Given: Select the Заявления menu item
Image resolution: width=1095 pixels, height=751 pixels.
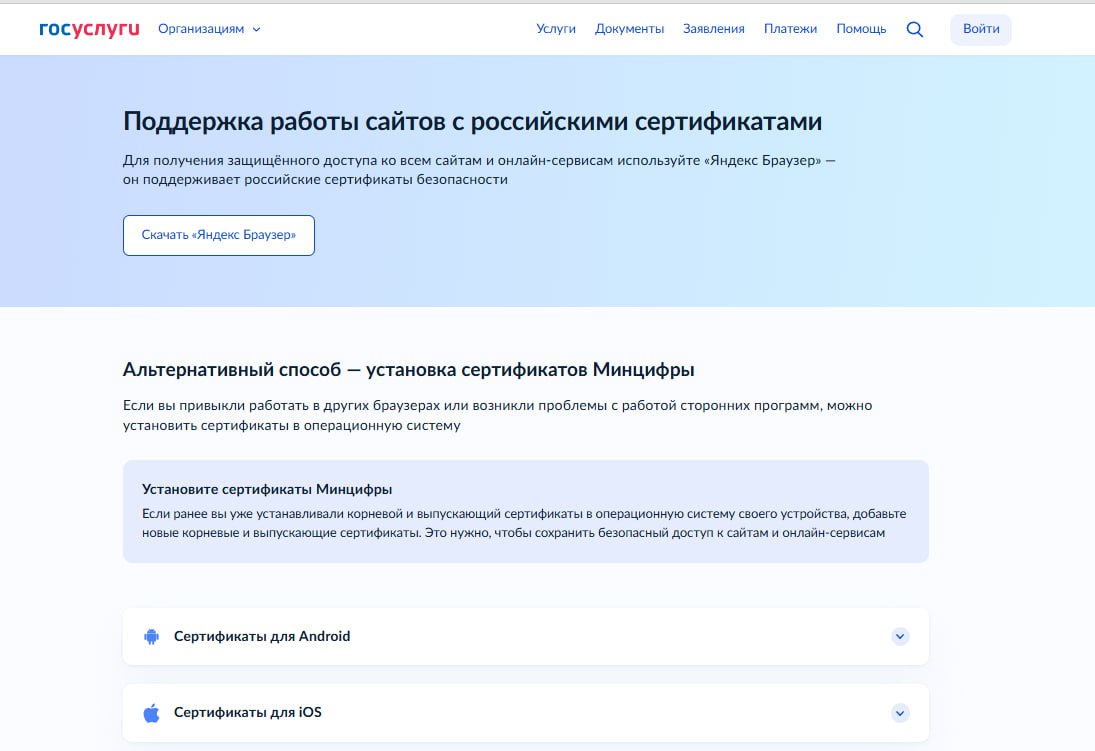Looking at the screenshot, I should (x=713, y=29).
